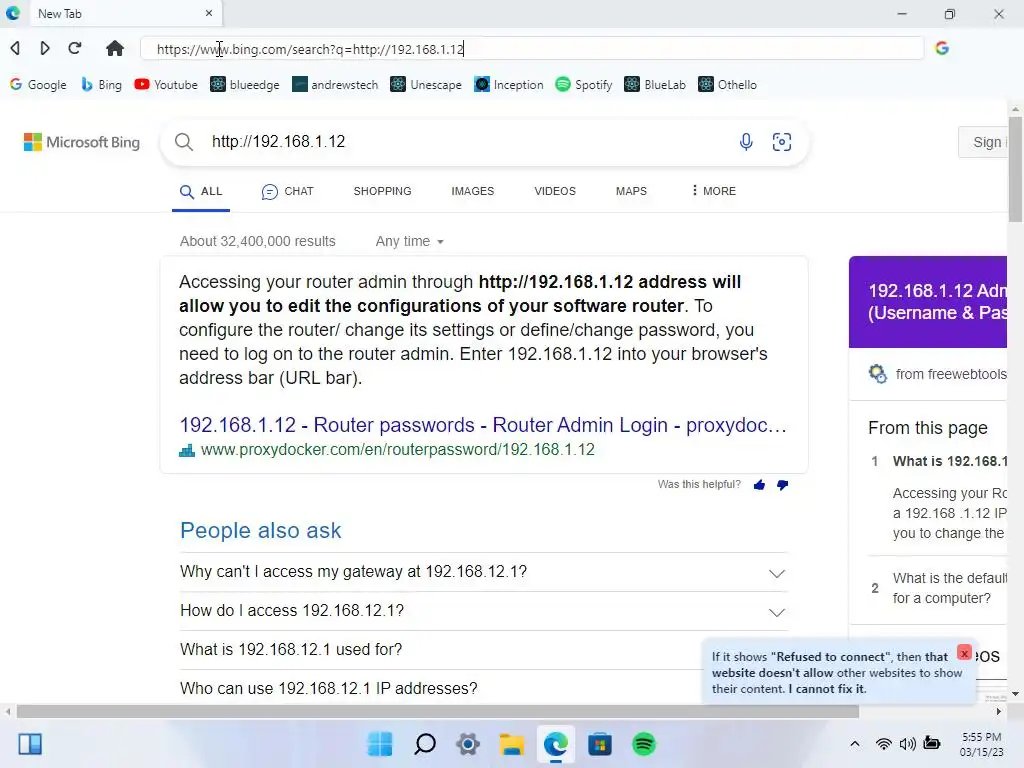This screenshot has height=768, width=1024.
Task: Click the Google icon beside the address bar
Action: [942, 48]
